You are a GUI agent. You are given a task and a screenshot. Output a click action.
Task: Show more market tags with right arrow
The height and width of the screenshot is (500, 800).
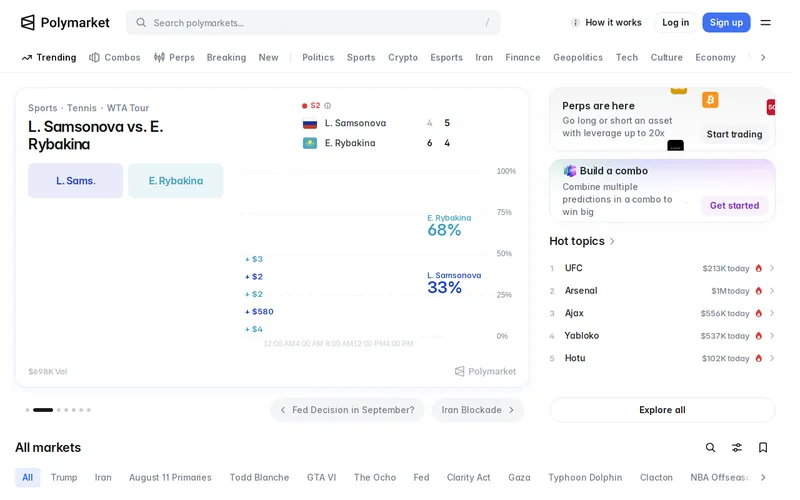click(x=763, y=478)
